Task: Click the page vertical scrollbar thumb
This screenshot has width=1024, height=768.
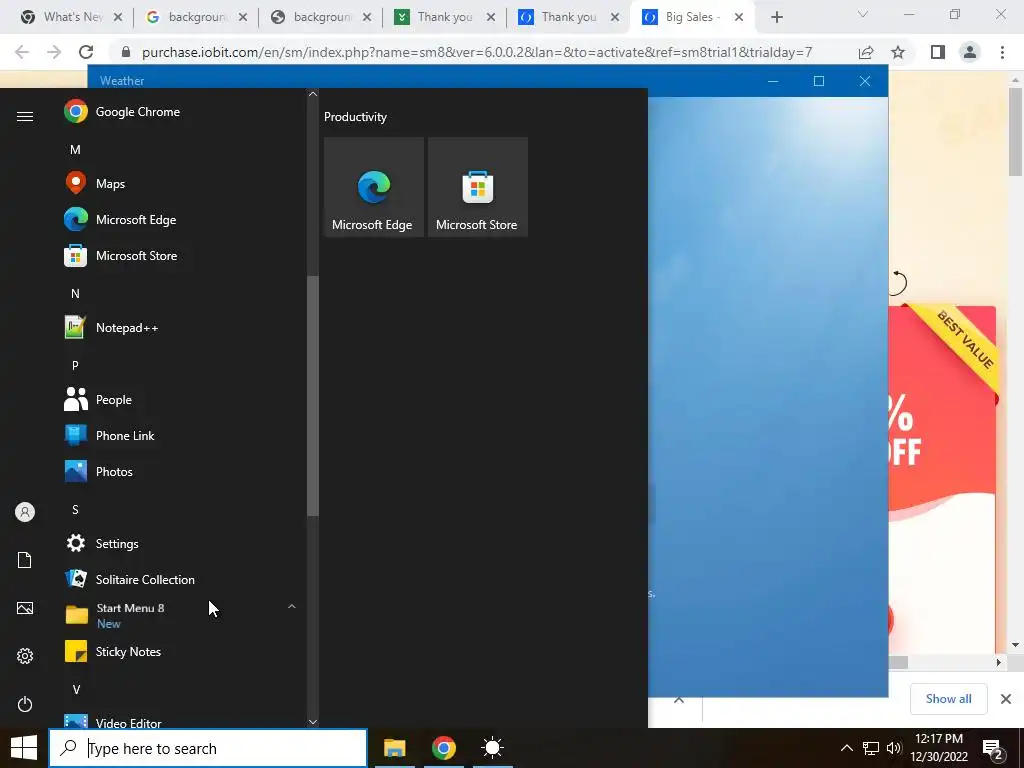Action: (1015, 132)
